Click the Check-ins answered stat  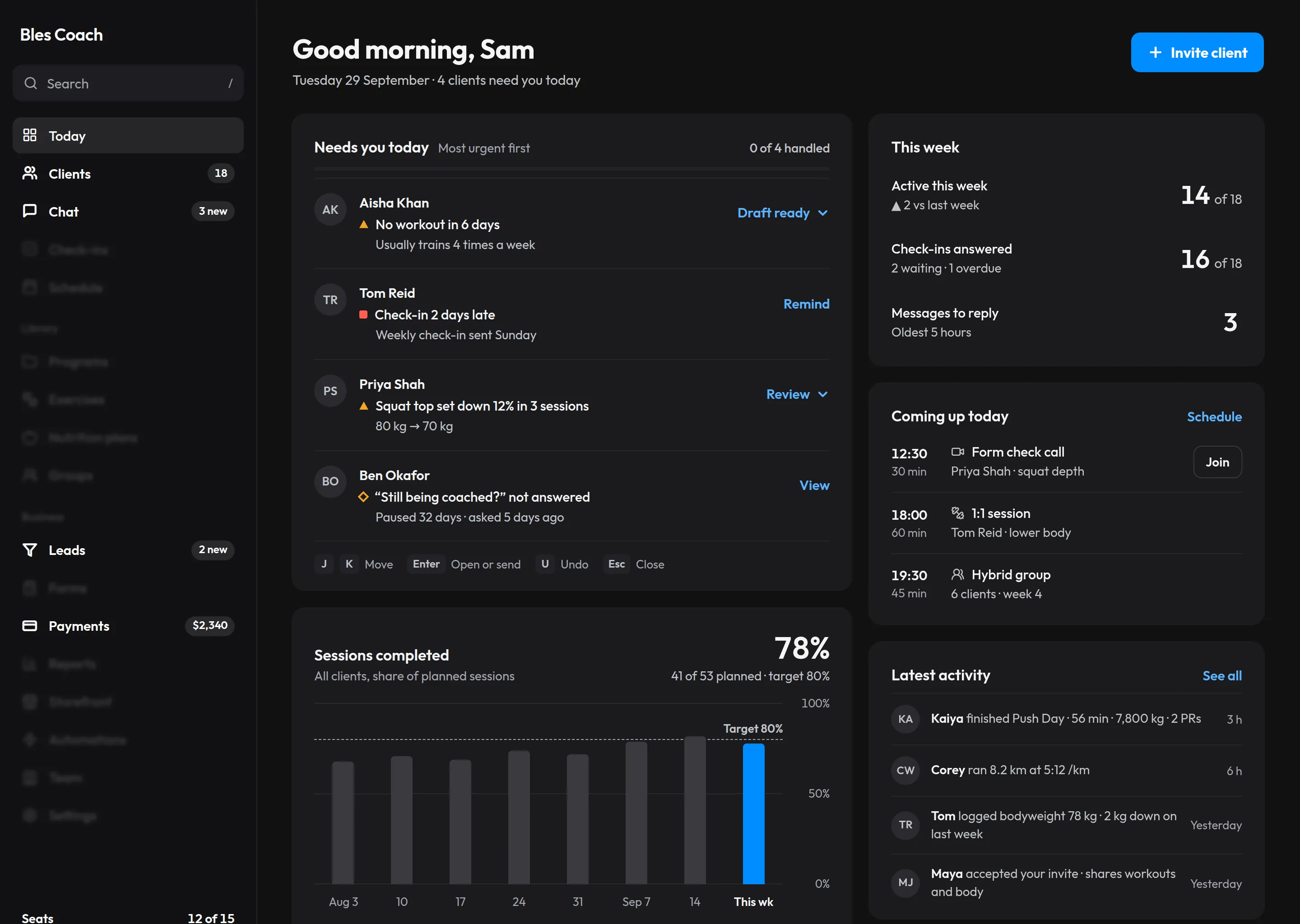click(1066, 259)
